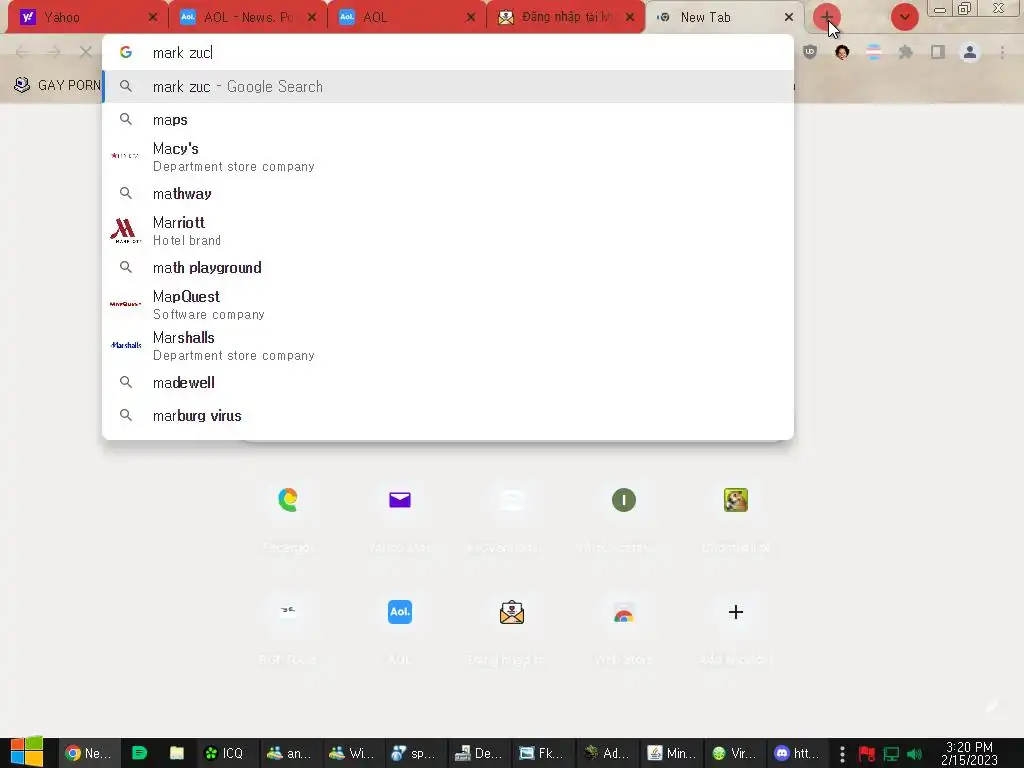Screen dimensions: 1024x768
Task: Open the tab search dropdown arrow
Action: point(904,17)
